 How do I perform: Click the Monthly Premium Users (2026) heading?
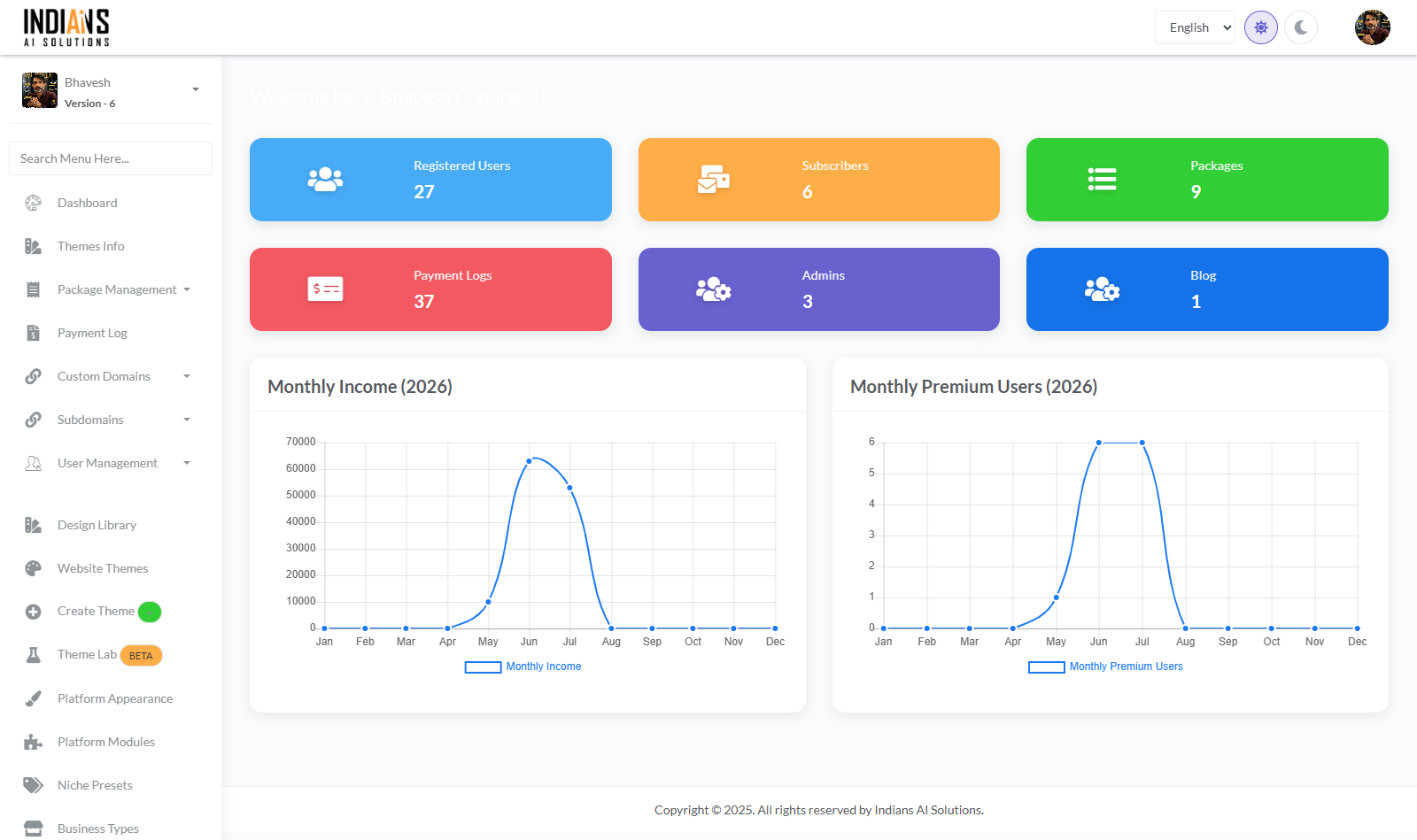974,387
